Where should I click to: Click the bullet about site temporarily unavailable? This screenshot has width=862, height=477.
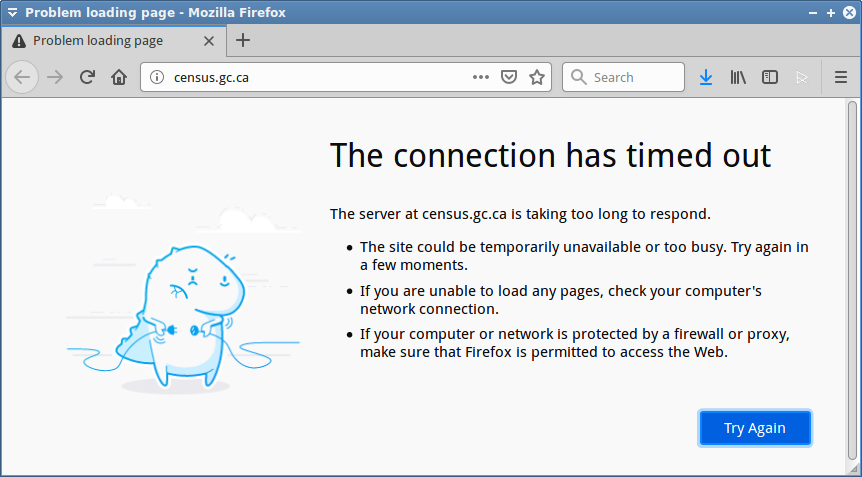click(584, 256)
